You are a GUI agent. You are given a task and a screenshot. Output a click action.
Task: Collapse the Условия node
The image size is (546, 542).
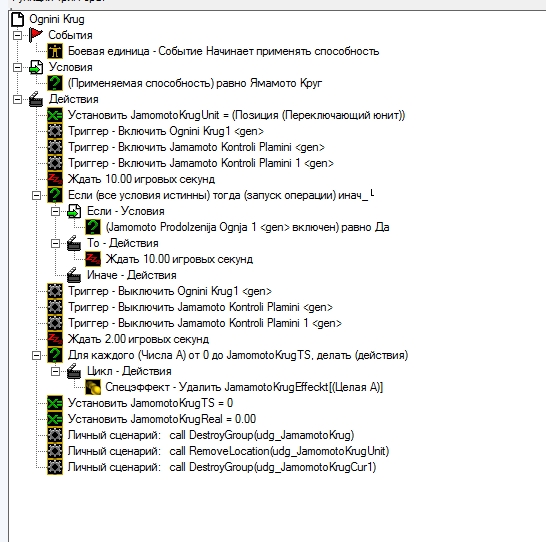tap(17, 67)
